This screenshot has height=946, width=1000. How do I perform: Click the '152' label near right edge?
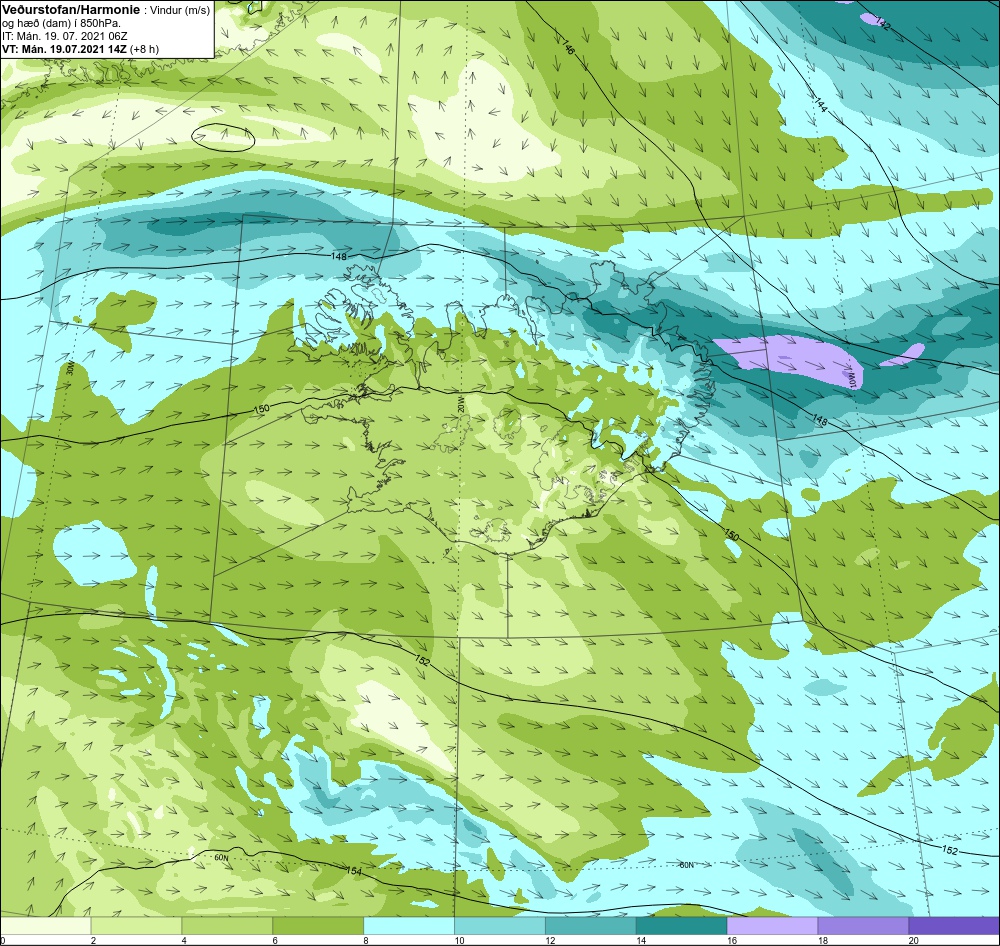[x=950, y=850]
